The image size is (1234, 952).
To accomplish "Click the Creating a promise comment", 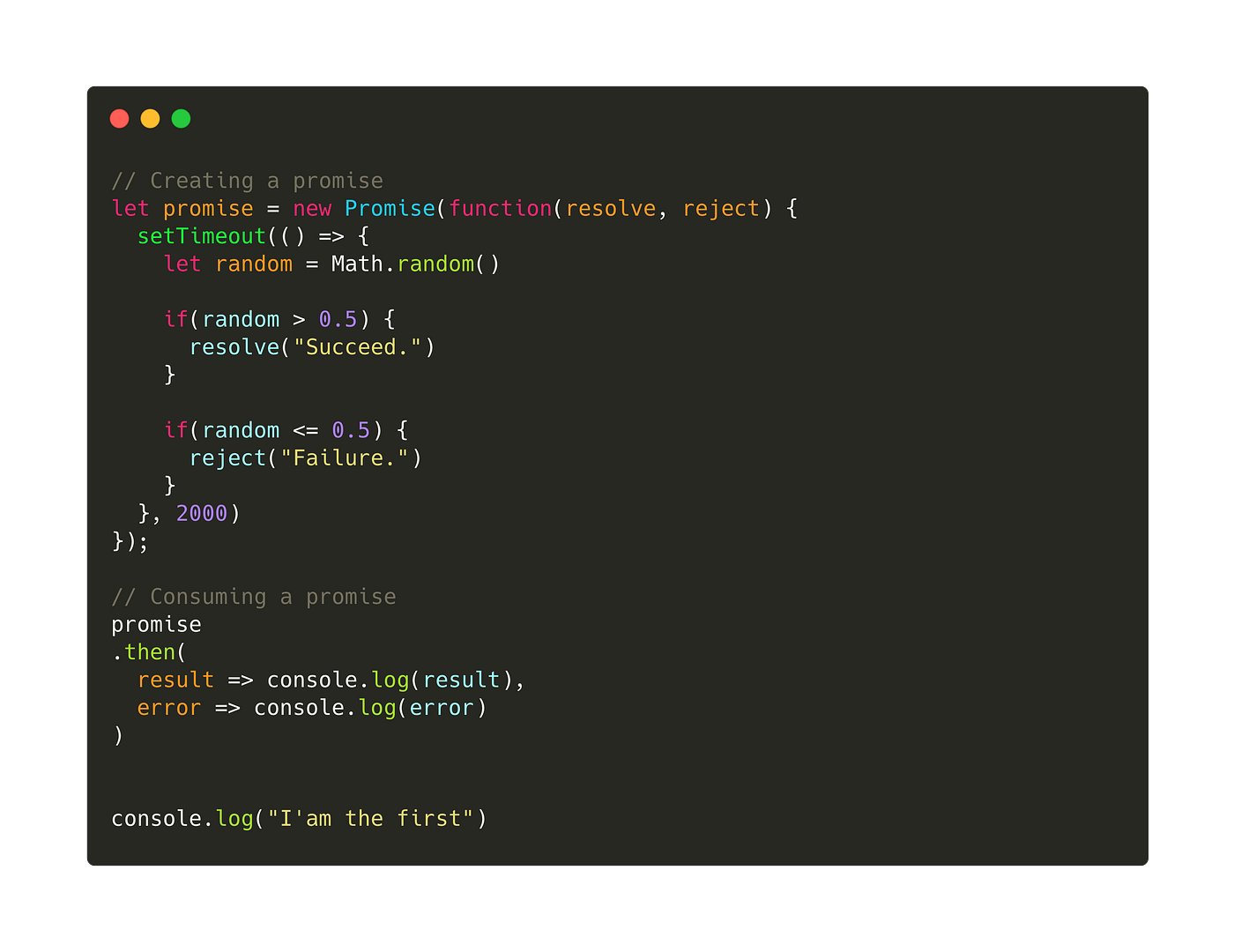I will (x=247, y=180).
